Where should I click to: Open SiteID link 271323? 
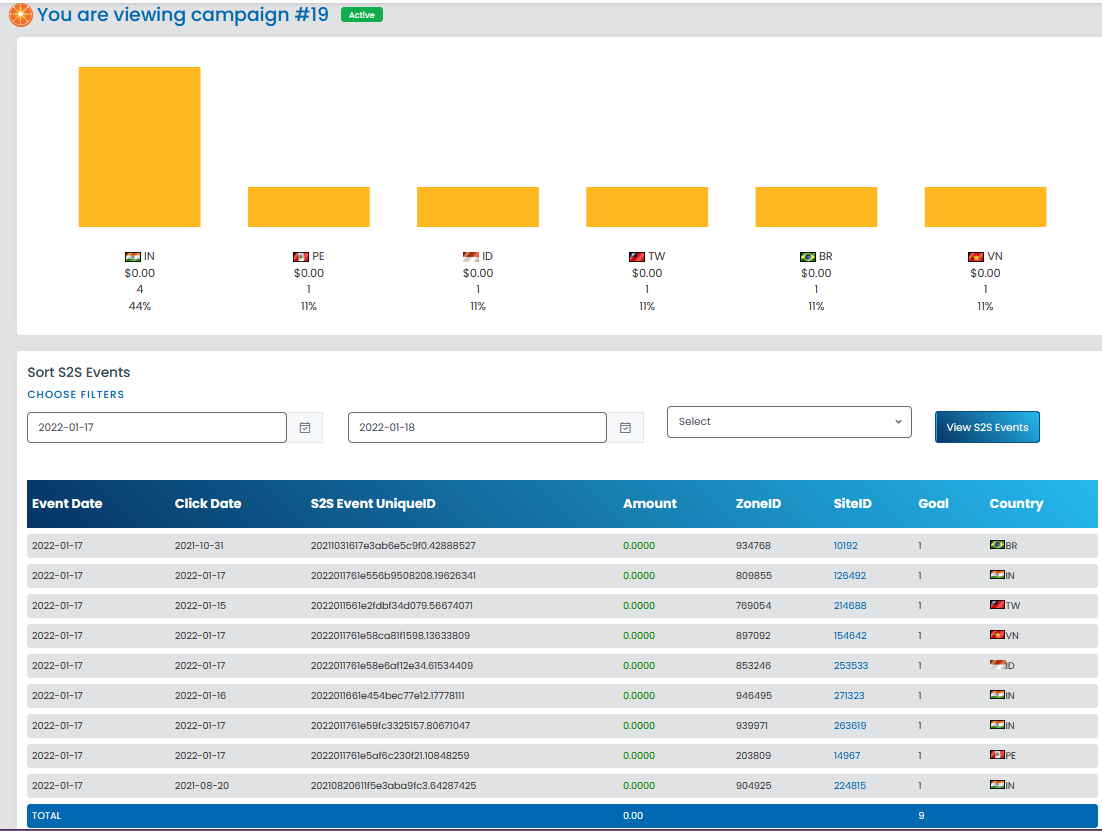tap(849, 696)
